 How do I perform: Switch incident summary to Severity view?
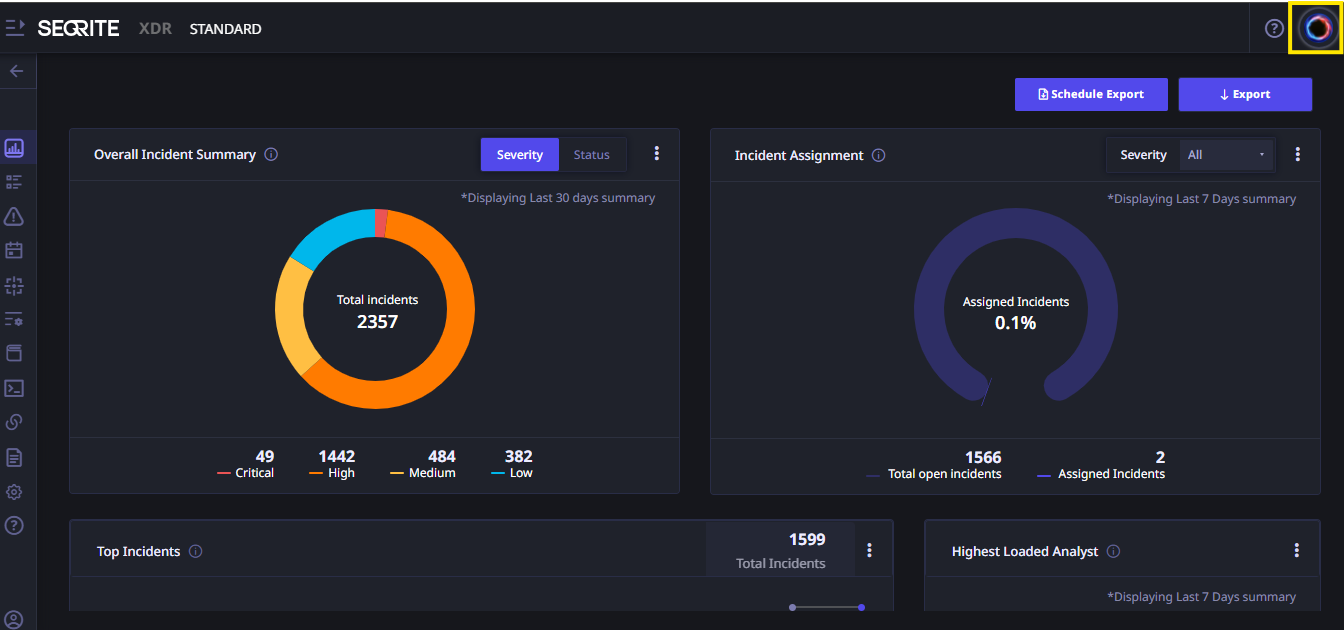519,155
